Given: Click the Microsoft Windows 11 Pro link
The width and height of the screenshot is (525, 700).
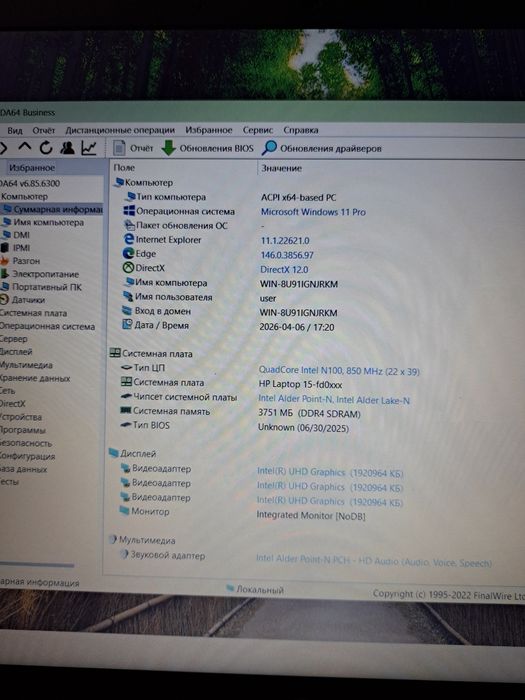Looking at the screenshot, I should click(x=313, y=212).
